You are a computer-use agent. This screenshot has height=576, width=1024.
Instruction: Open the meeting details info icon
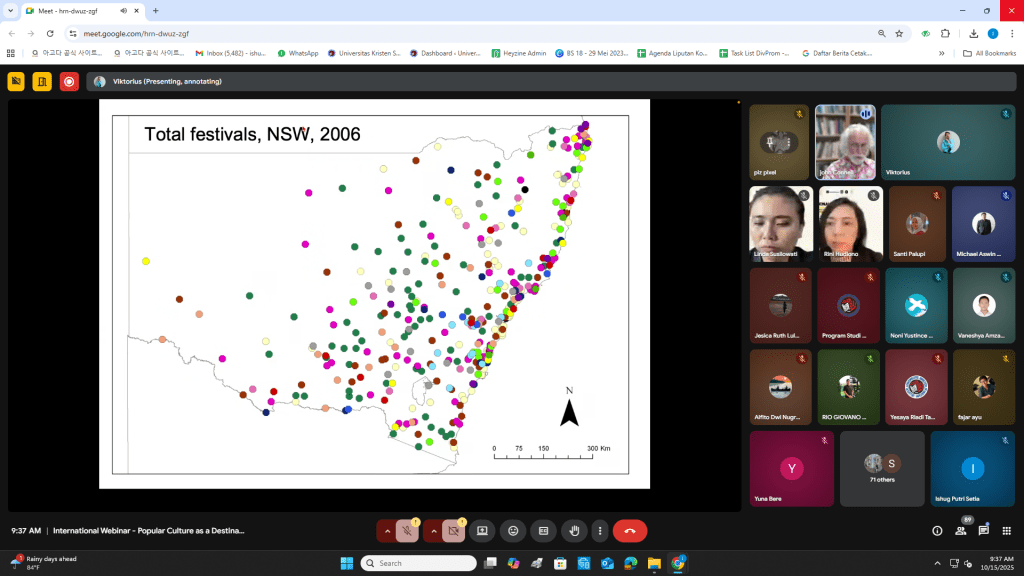click(x=937, y=531)
